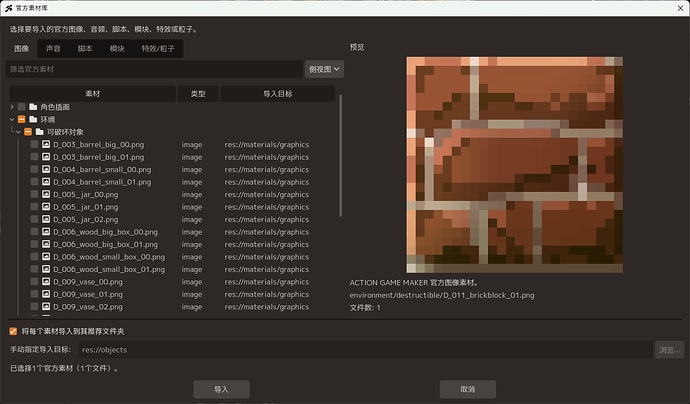The image size is (690, 404).
Task: Collapse the 环境 folder node
Action: [12, 119]
